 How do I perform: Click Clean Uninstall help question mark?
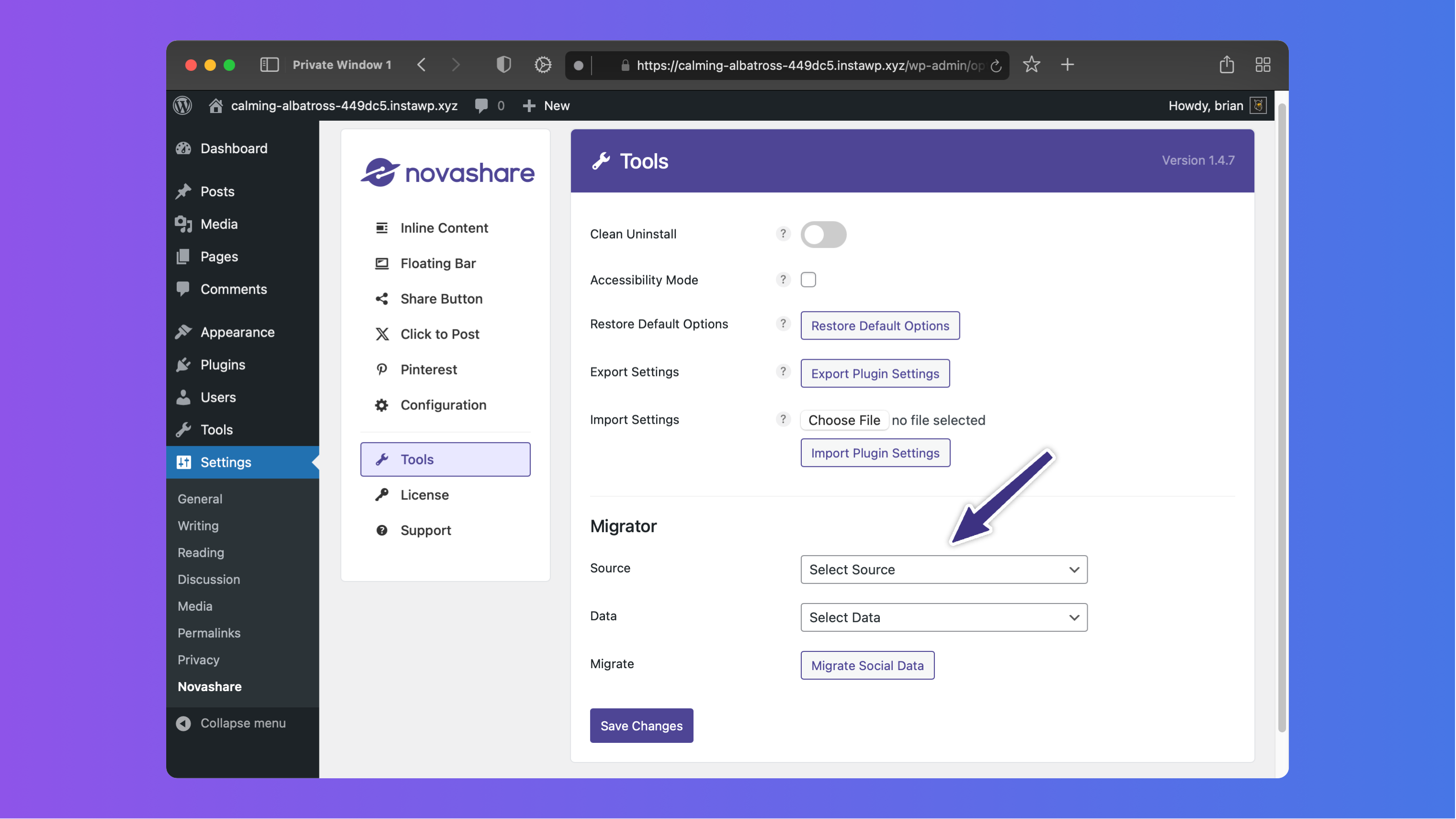click(x=783, y=233)
